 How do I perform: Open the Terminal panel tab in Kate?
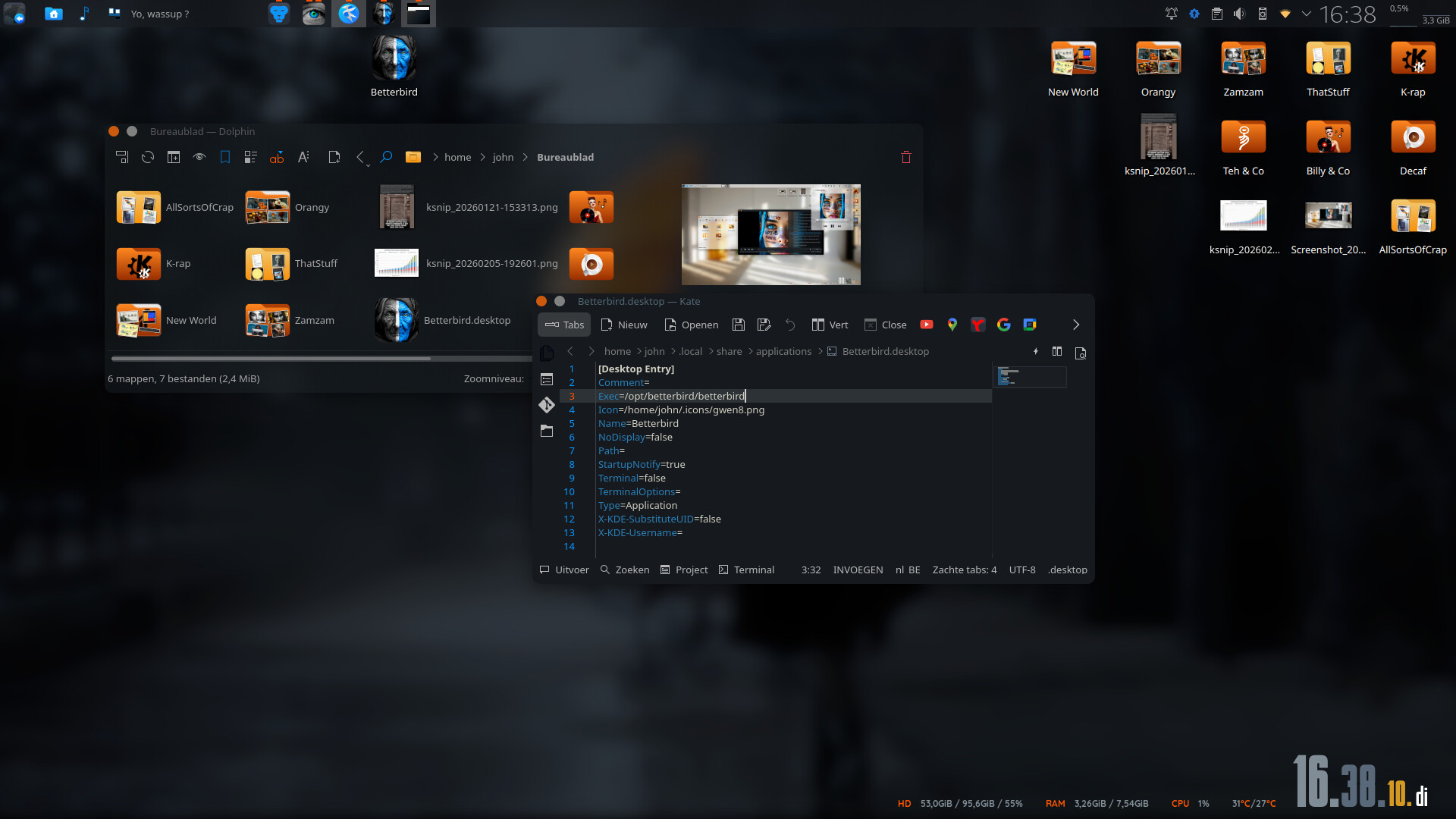pyautogui.click(x=746, y=570)
